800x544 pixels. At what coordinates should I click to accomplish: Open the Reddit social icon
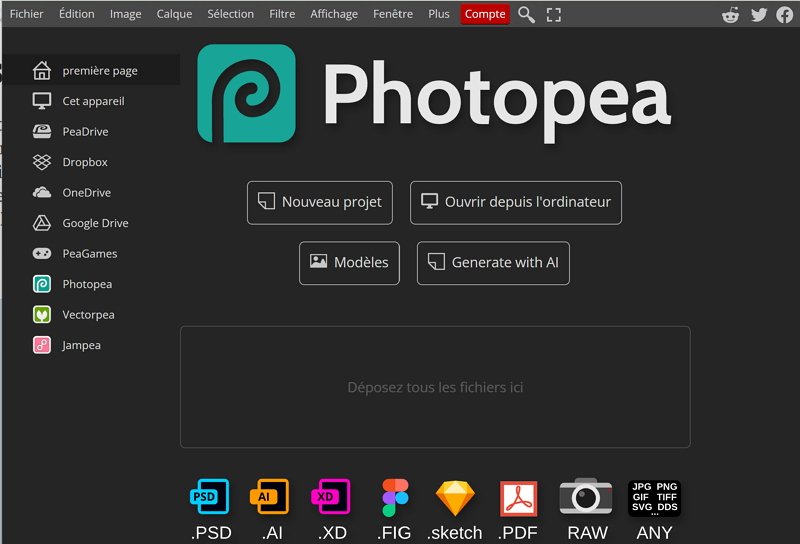coord(732,14)
